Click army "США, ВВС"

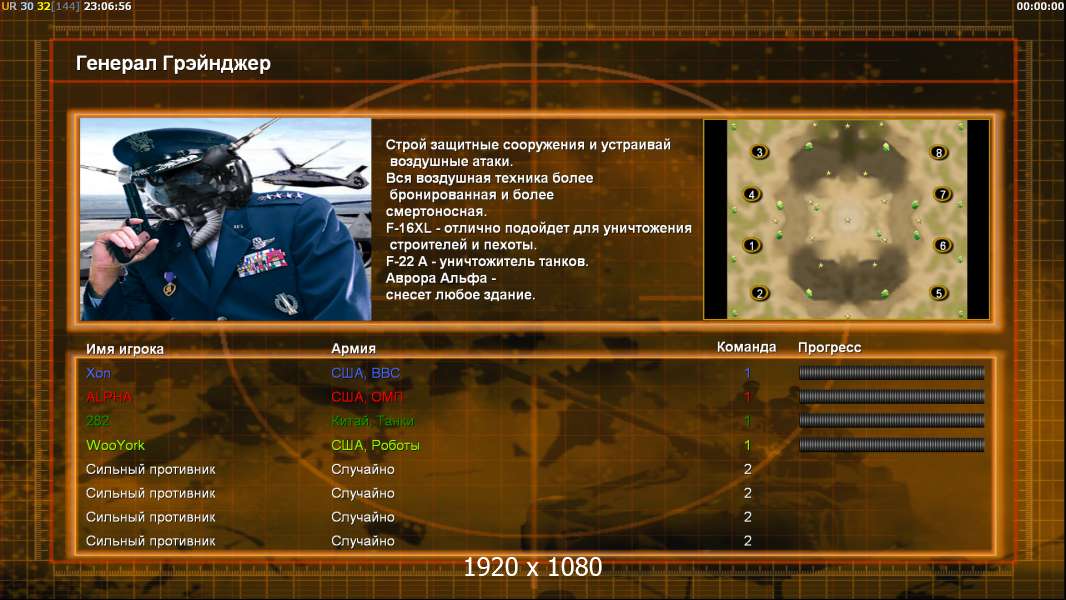tap(366, 373)
